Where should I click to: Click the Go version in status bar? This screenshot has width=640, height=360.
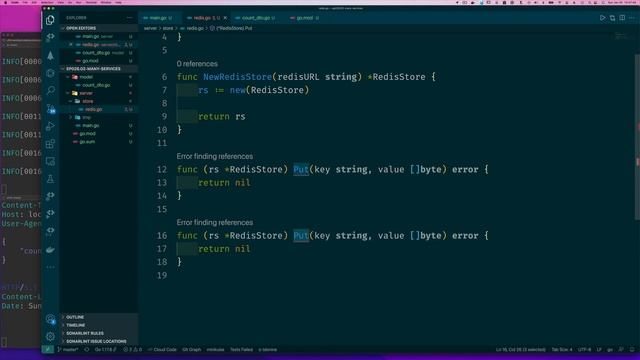click(105, 350)
